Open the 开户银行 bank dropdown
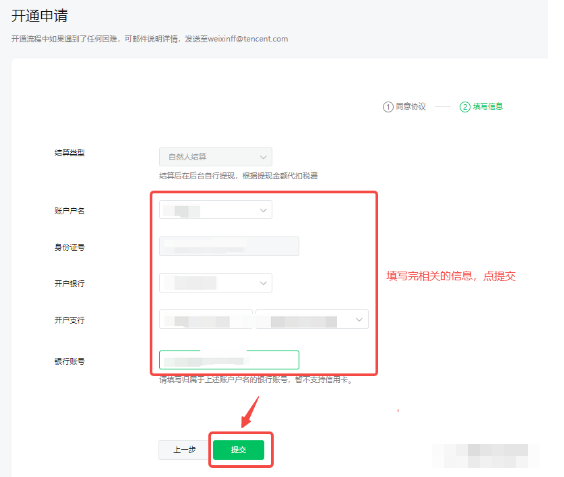Viewport: 564px width, 477px height. pos(215,283)
